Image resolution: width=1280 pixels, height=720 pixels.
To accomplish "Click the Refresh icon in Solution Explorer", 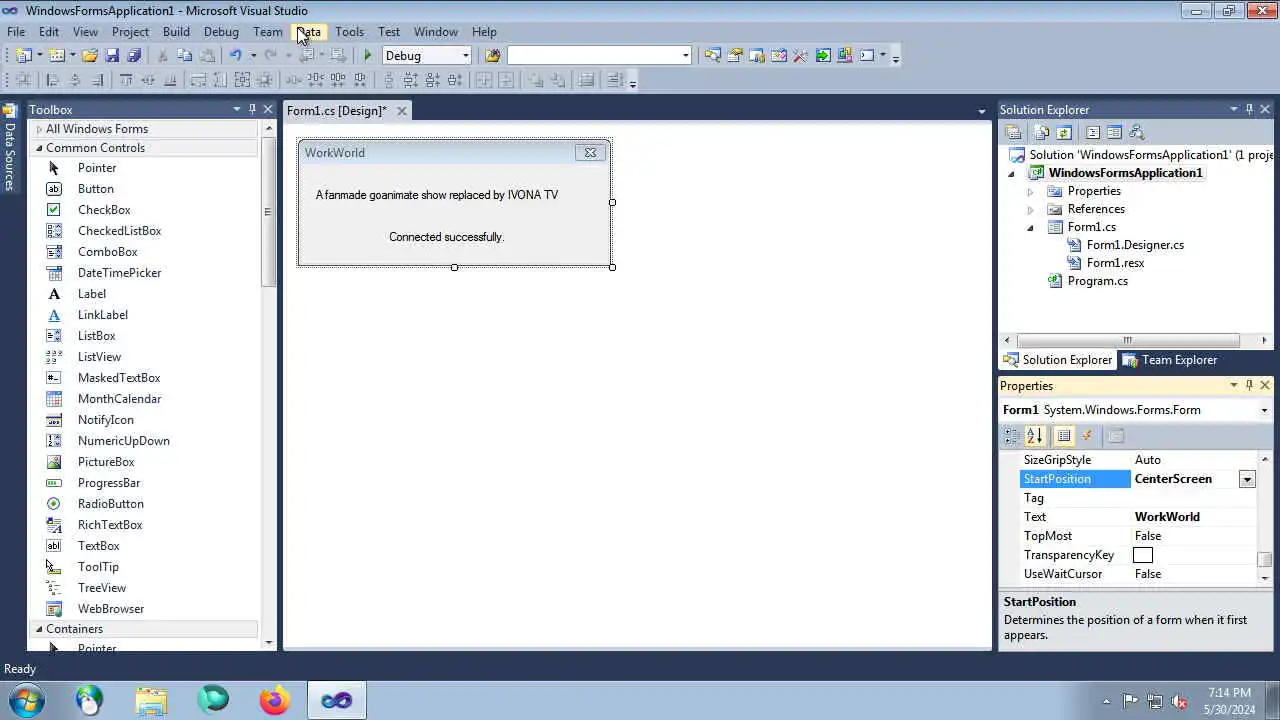I will tap(1064, 132).
